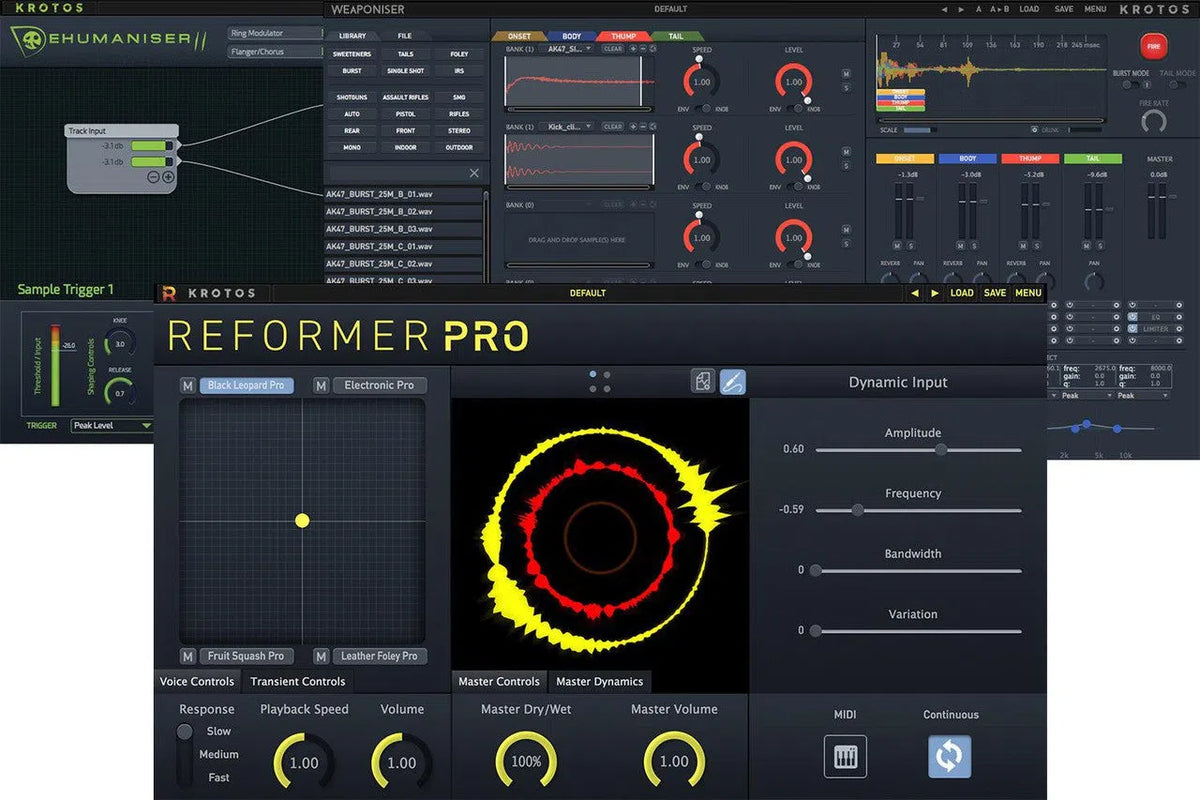Click the LOAD button in Reformer Pro

[x=962, y=293]
